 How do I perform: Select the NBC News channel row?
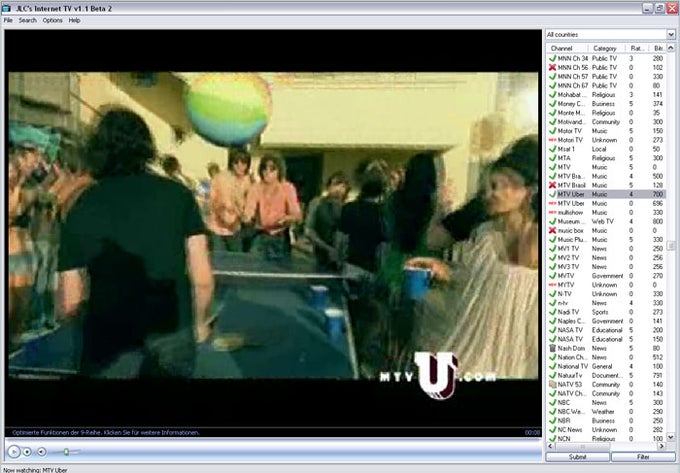tap(606, 402)
